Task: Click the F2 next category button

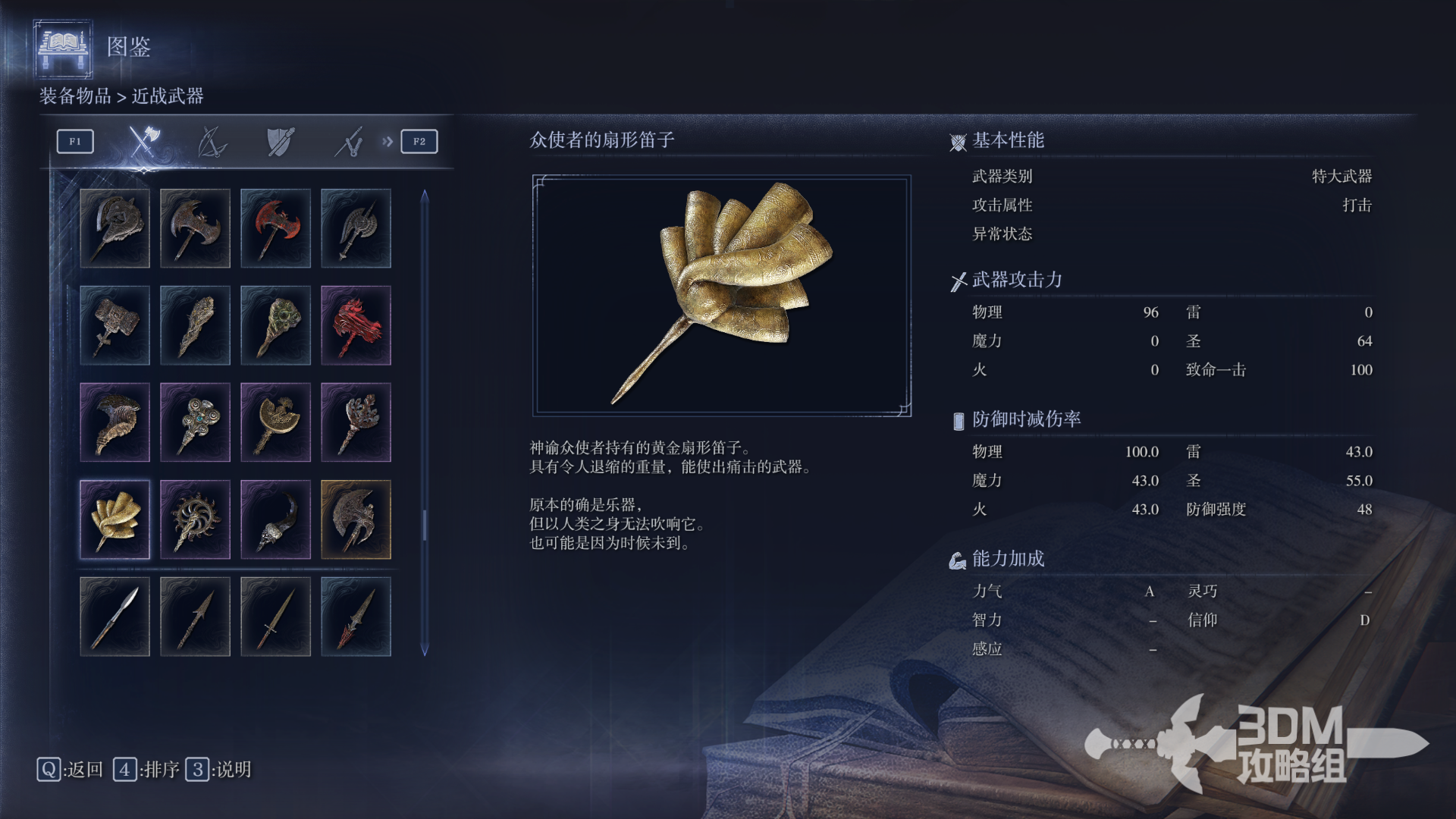Action: pyautogui.click(x=419, y=141)
